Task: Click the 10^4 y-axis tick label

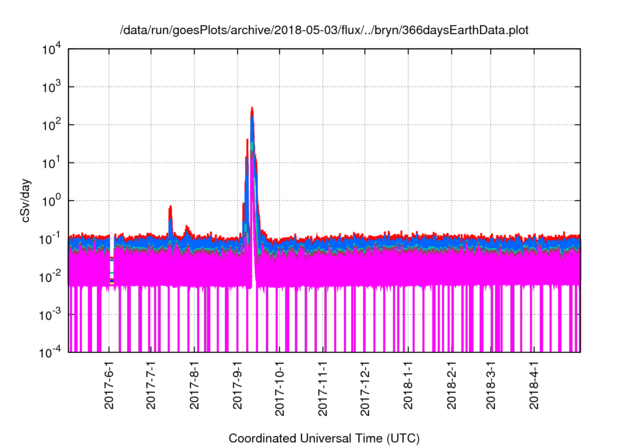Action: [51, 50]
